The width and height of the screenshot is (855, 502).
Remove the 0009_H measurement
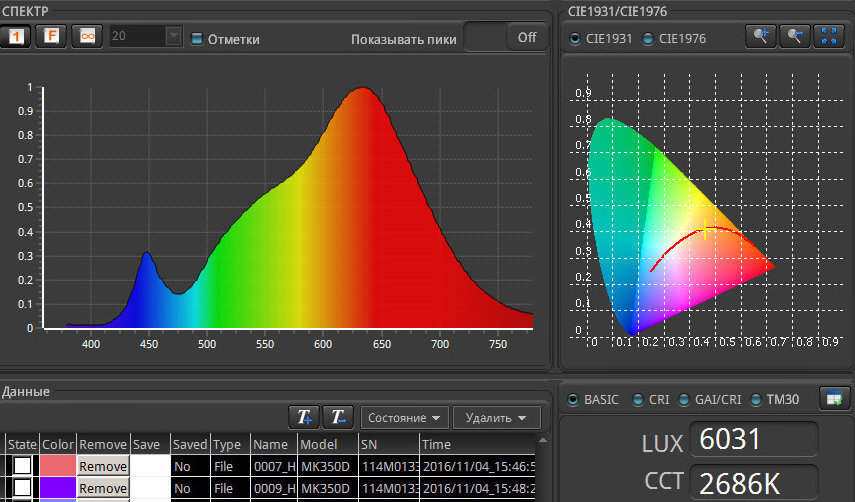tap(103, 488)
